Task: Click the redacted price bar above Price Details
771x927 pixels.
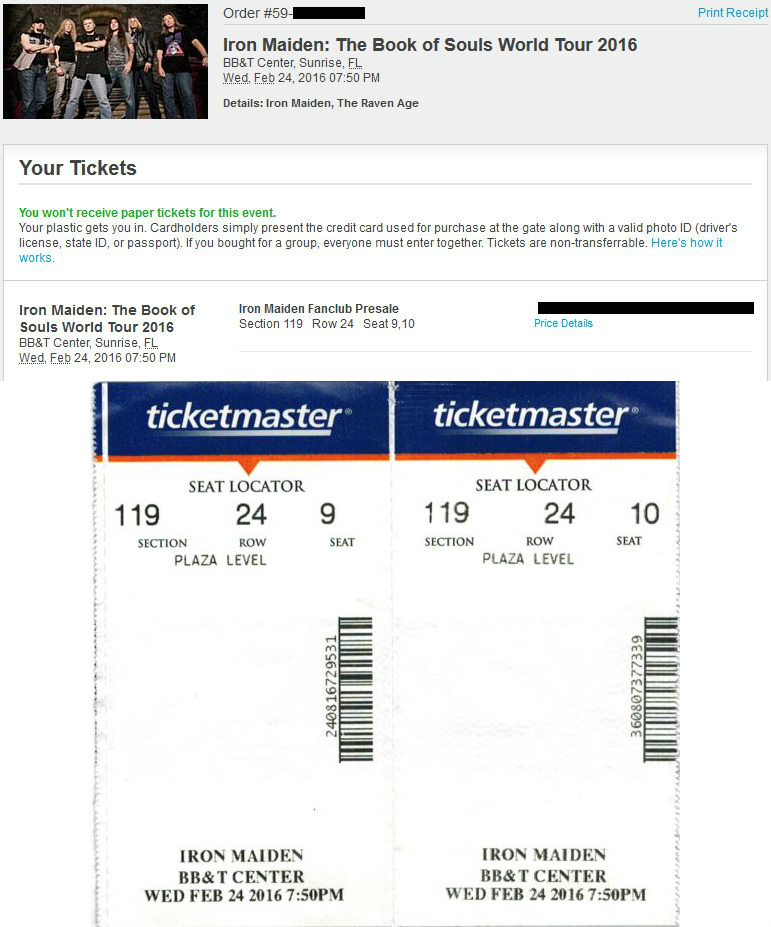Action: [646, 307]
